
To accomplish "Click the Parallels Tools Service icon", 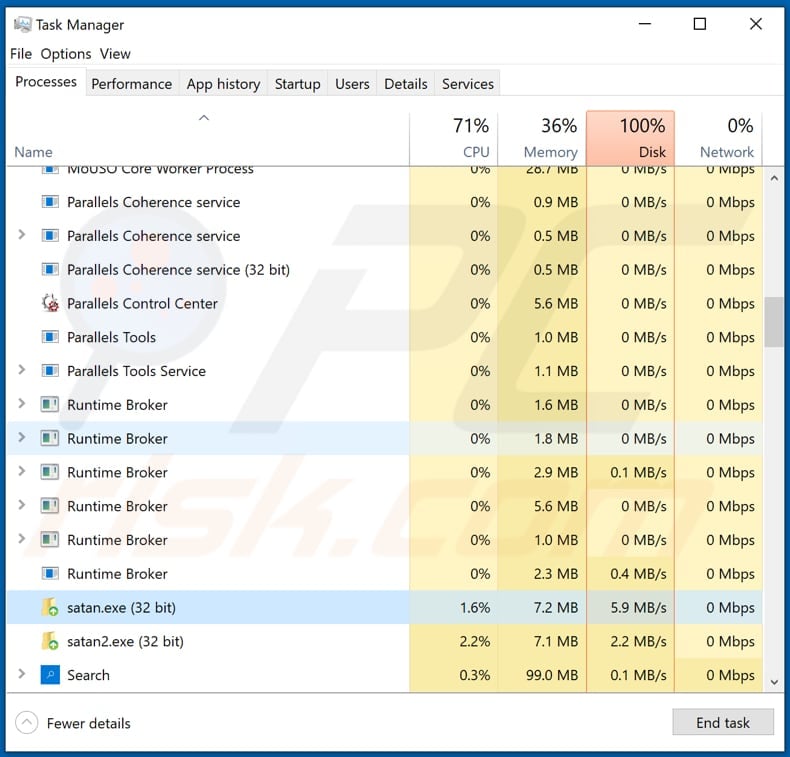I will 50,371.
